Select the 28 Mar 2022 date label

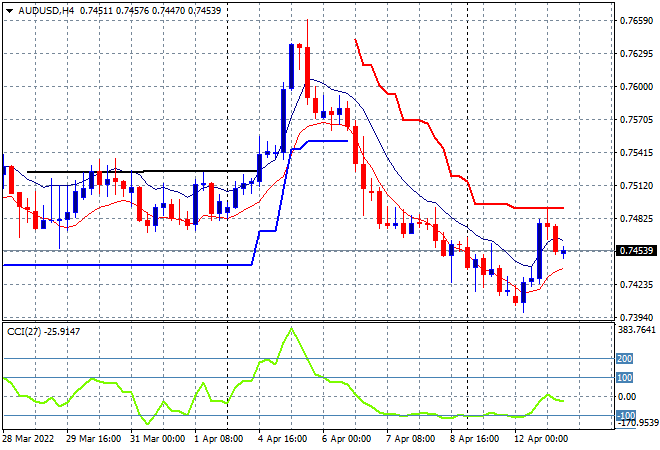coord(29,439)
